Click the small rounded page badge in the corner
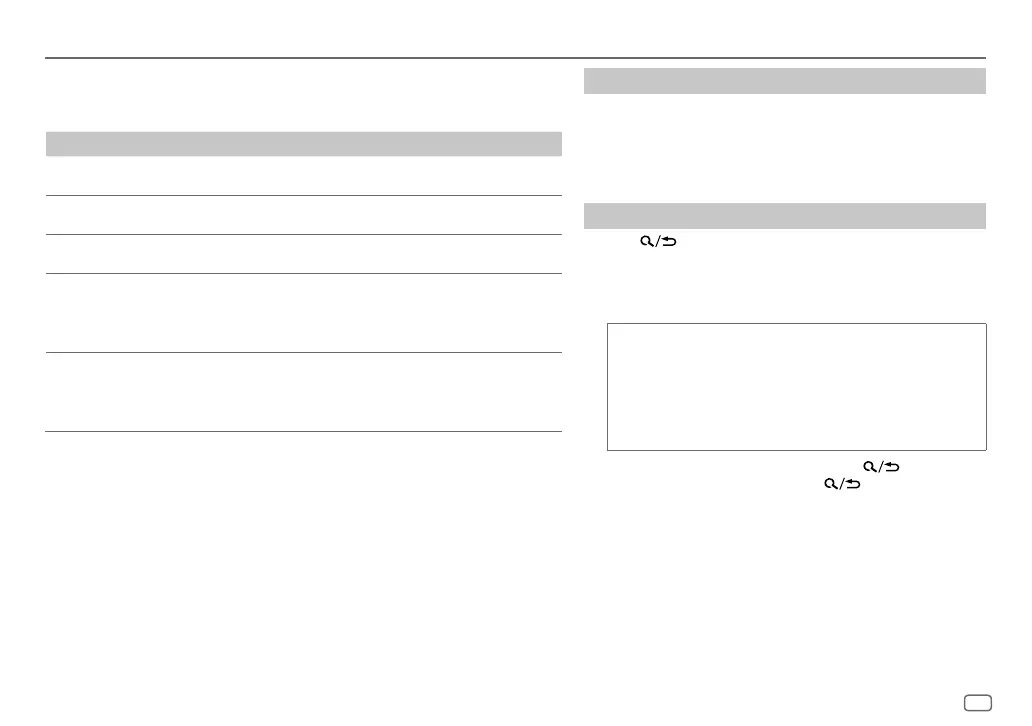 click(x=978, y=703)
